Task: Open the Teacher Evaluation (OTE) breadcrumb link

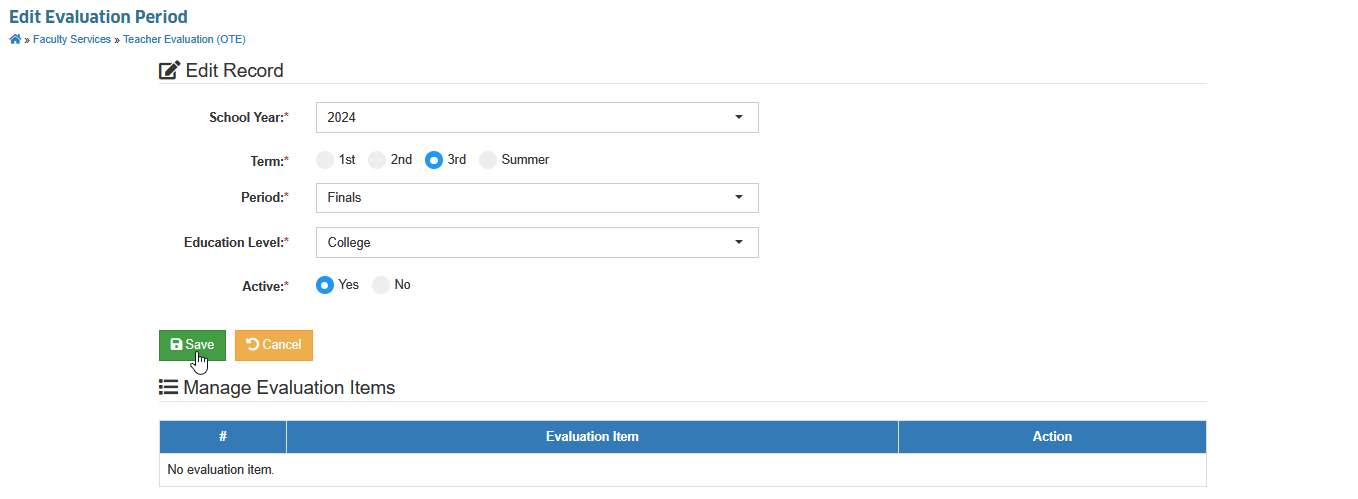Action: click(184, 39)
